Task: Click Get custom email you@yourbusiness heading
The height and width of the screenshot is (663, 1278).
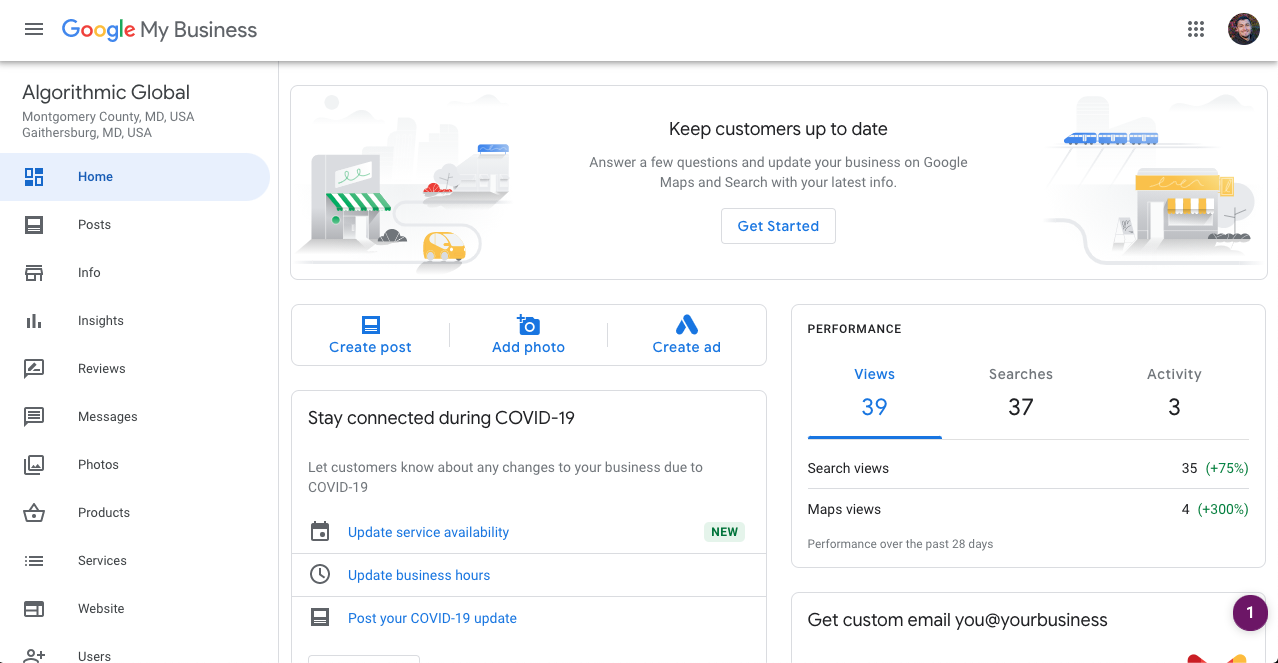Action: point(958,620)
